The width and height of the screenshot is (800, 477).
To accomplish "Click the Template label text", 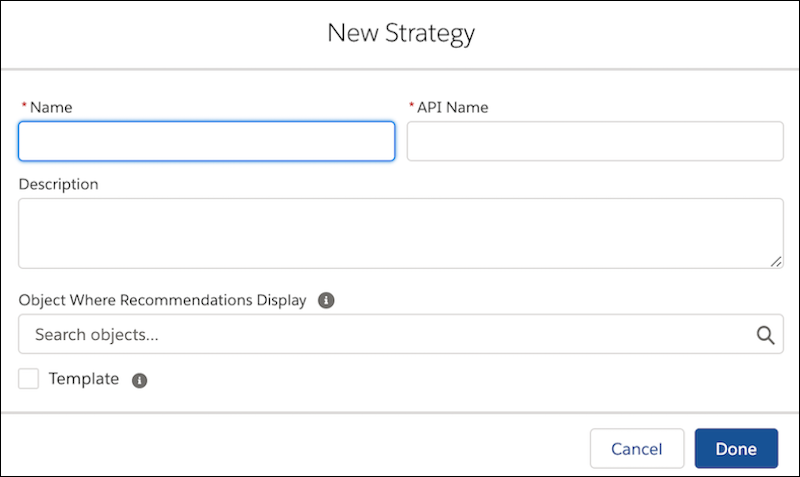I will tap(84, 379).
